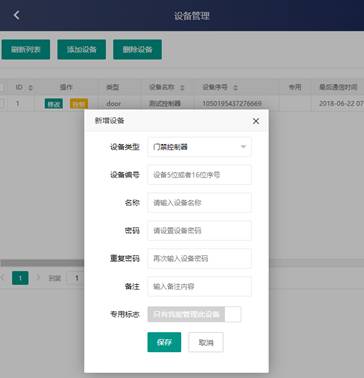Focus the 设备编号 input field
The height and width of the screenshot is (378, 364).
click(x=199, y=175)
